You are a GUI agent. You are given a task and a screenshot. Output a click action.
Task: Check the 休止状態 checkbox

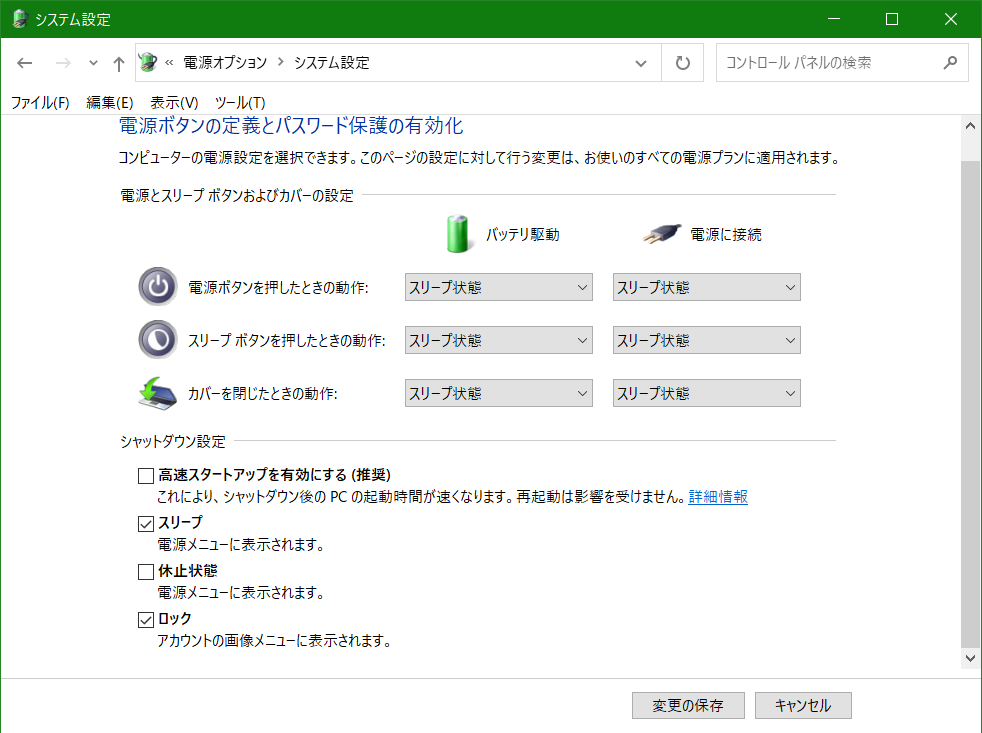click(x=146, y=572)
